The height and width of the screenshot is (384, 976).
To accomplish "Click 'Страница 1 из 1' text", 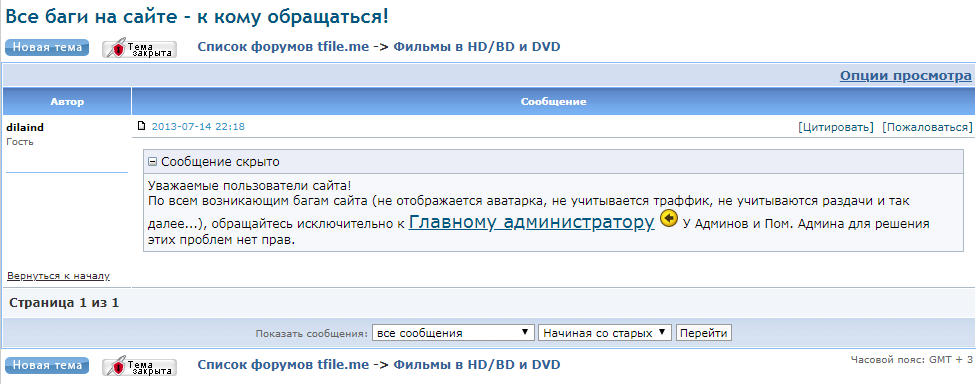I will 64,303.
